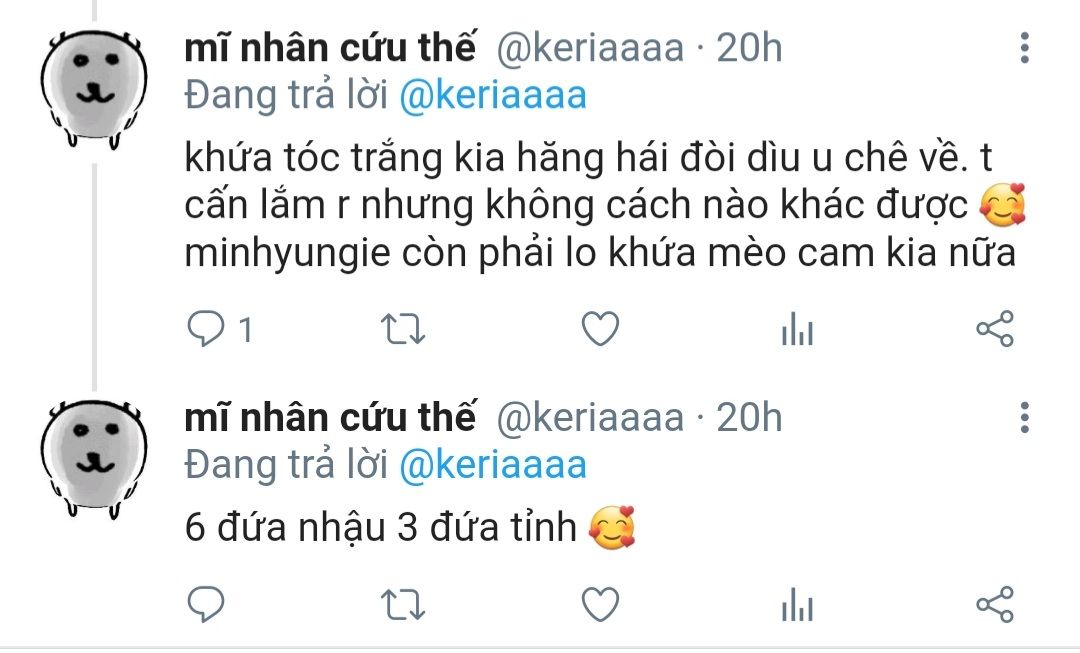The height and width of the screenshot is (653, 1080).
Task: View analytics of the second tweet
Action: [x=798, y=605]
